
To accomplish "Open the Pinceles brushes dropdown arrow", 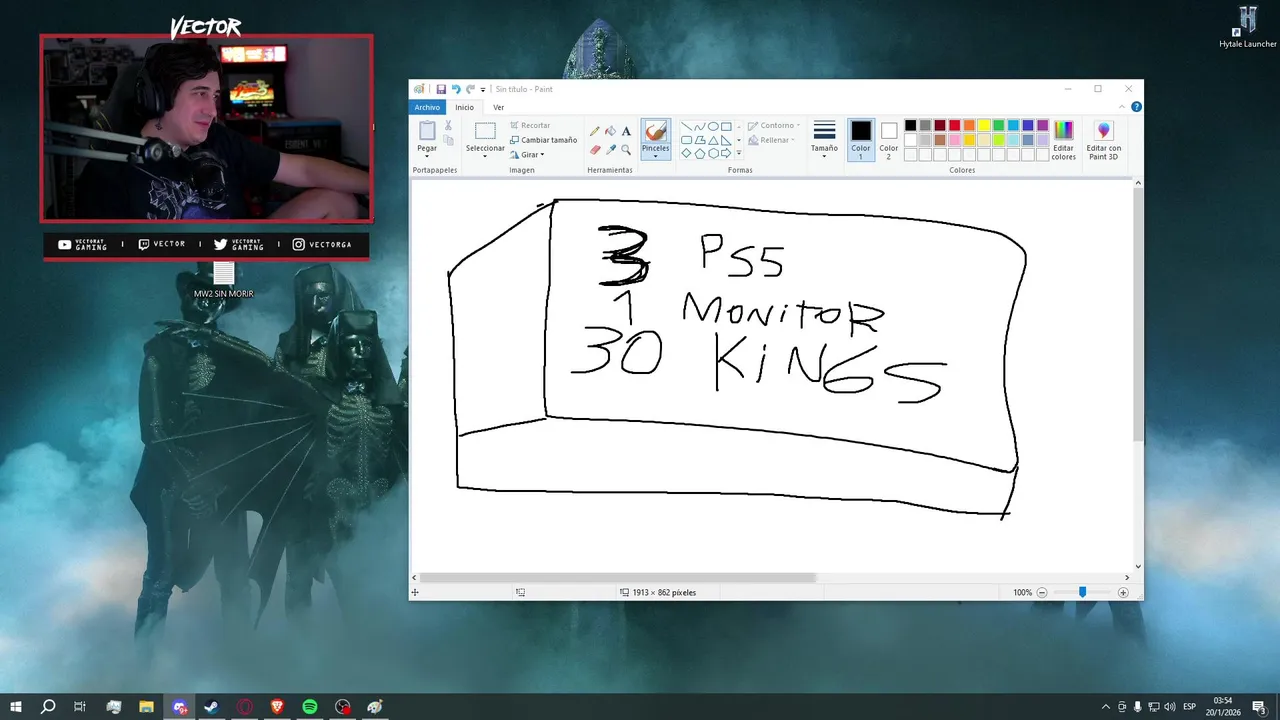I will click(x=655, y=156).
